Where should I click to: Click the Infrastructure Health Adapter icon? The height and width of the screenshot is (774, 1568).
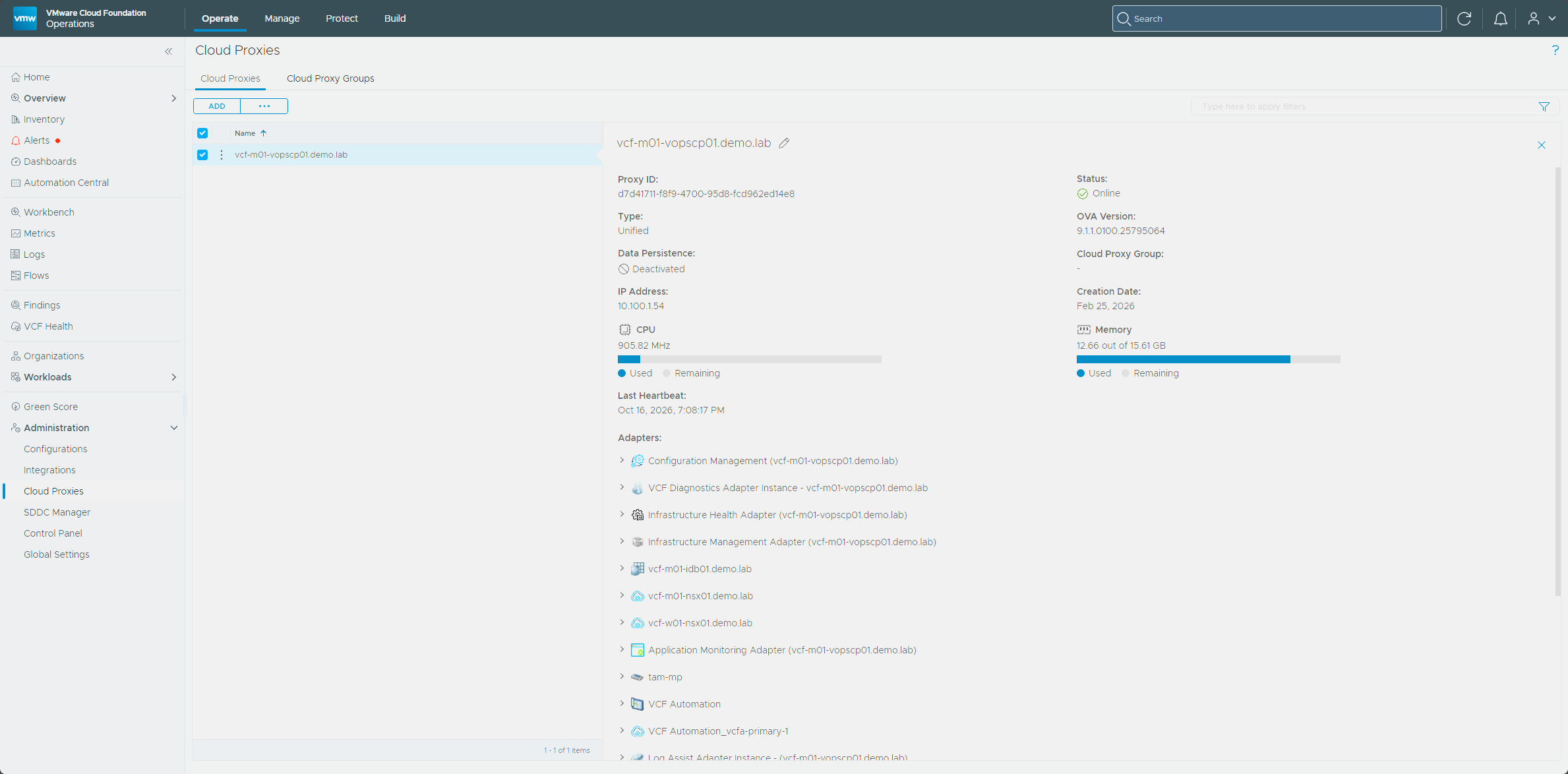tap(637, 515)
